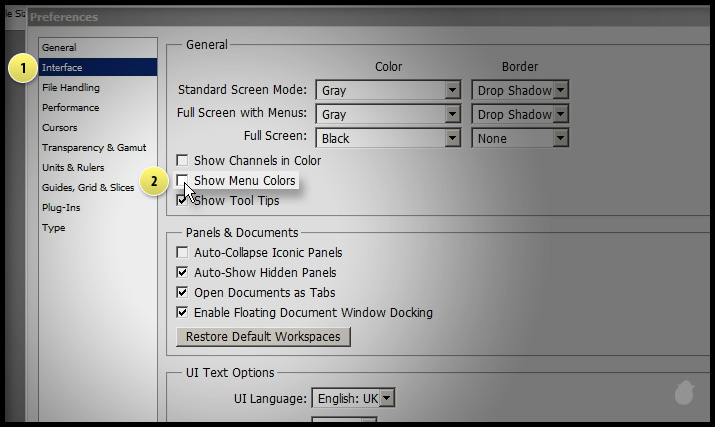The width and height of the screenshot is (715, 427).
Task: Select the General preferences category
Action: [x=59, y=48]
